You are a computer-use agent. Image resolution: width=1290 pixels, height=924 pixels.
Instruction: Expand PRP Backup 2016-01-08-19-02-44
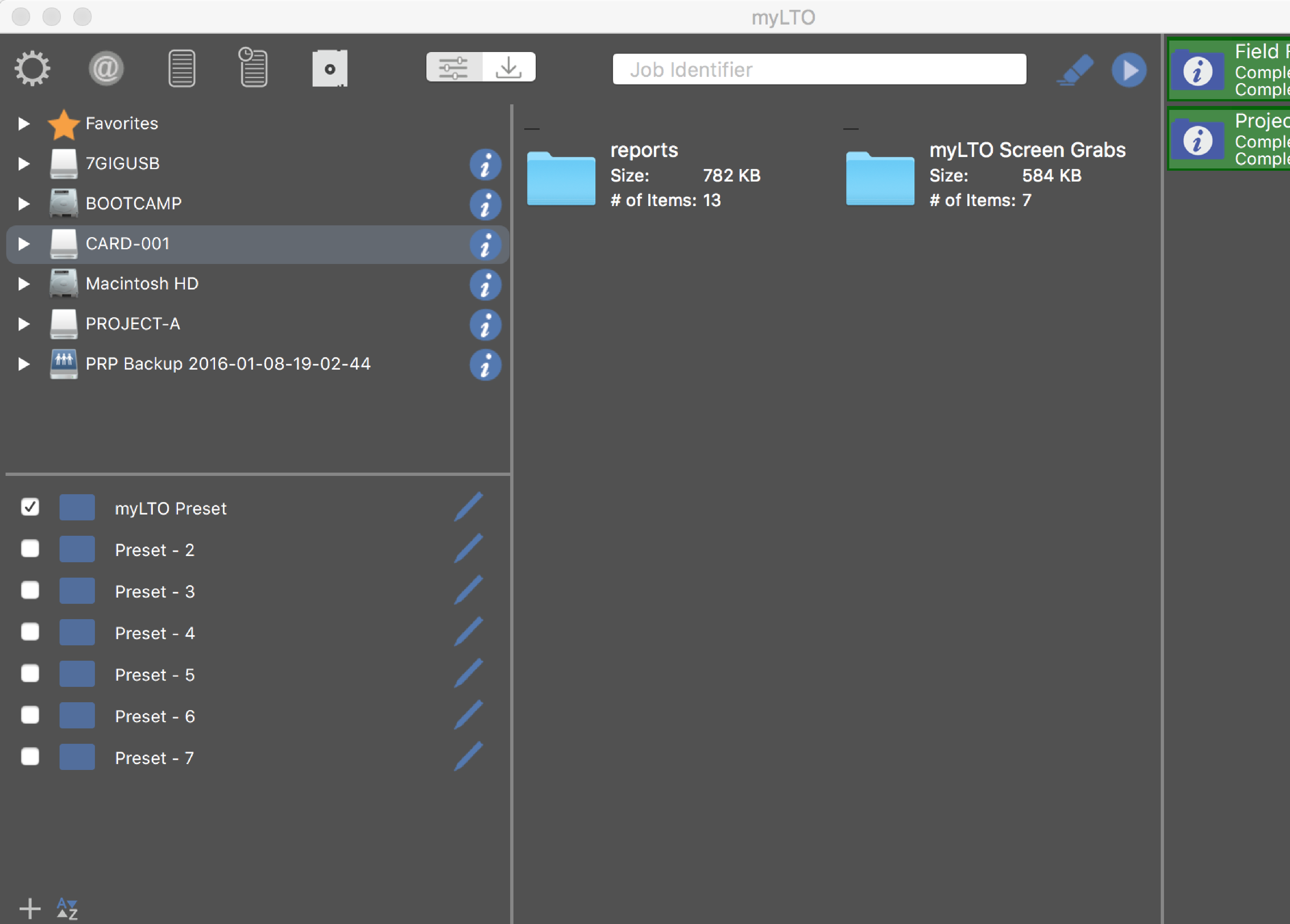click(24, 364)
